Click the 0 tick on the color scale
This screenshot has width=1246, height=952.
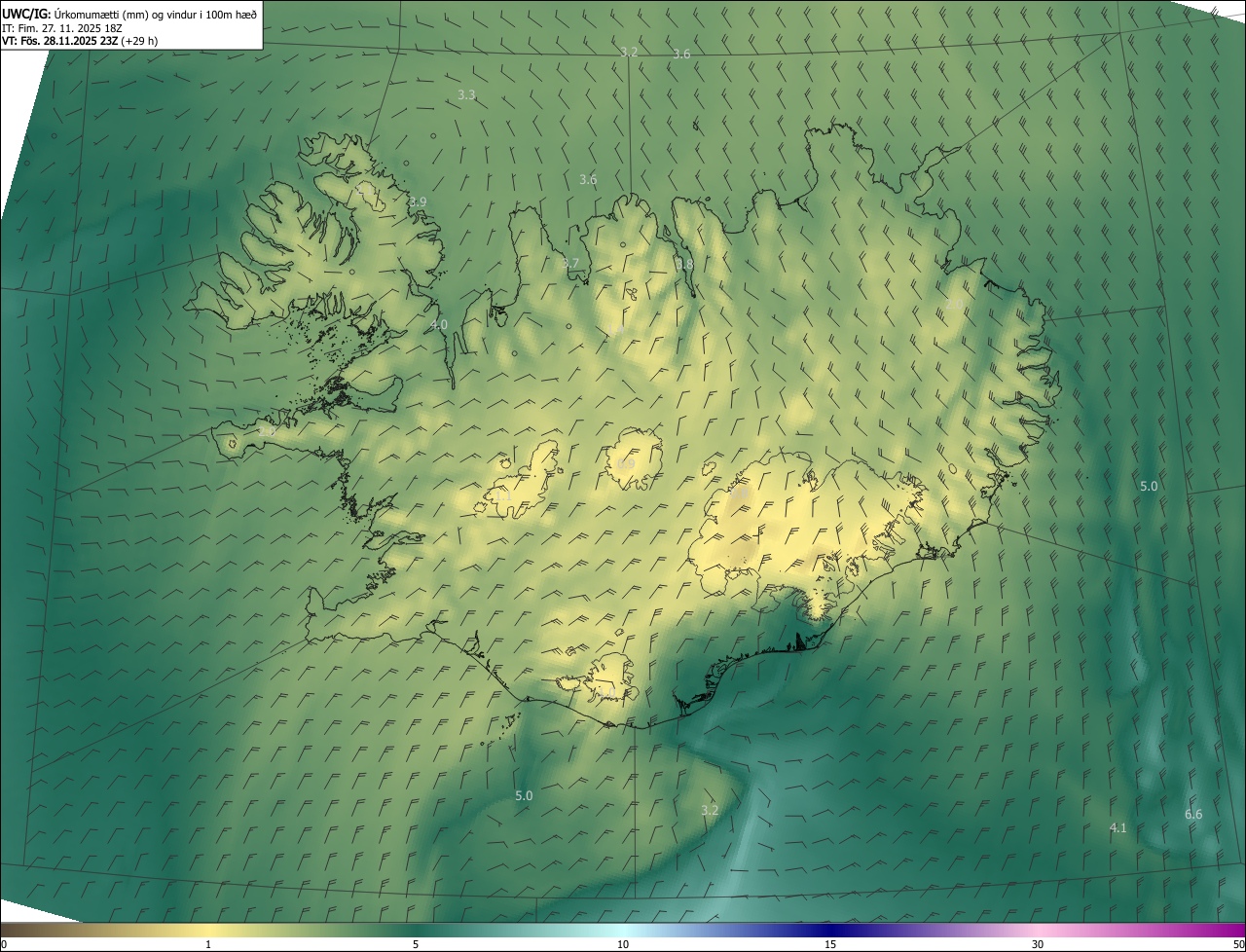click(x=4, y=944)
